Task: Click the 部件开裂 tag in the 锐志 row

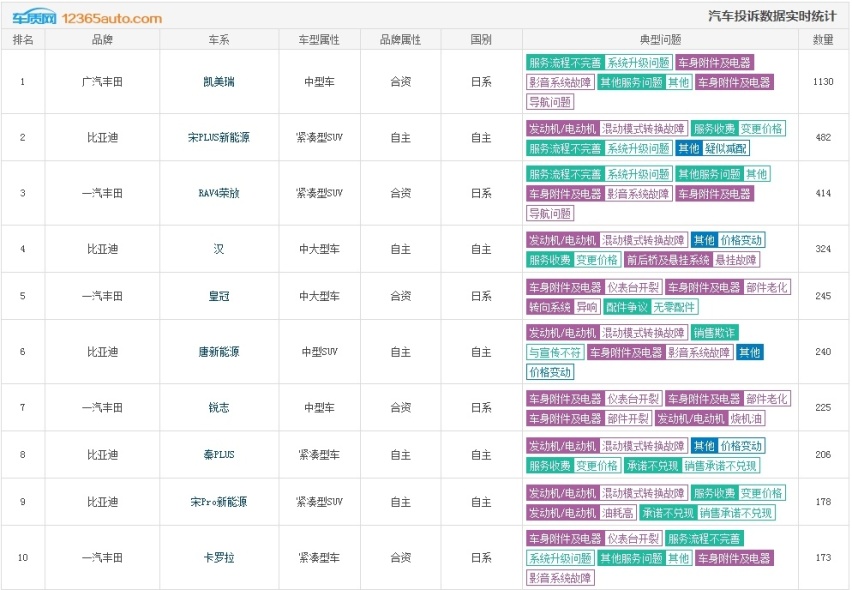Action: [628, 419]
